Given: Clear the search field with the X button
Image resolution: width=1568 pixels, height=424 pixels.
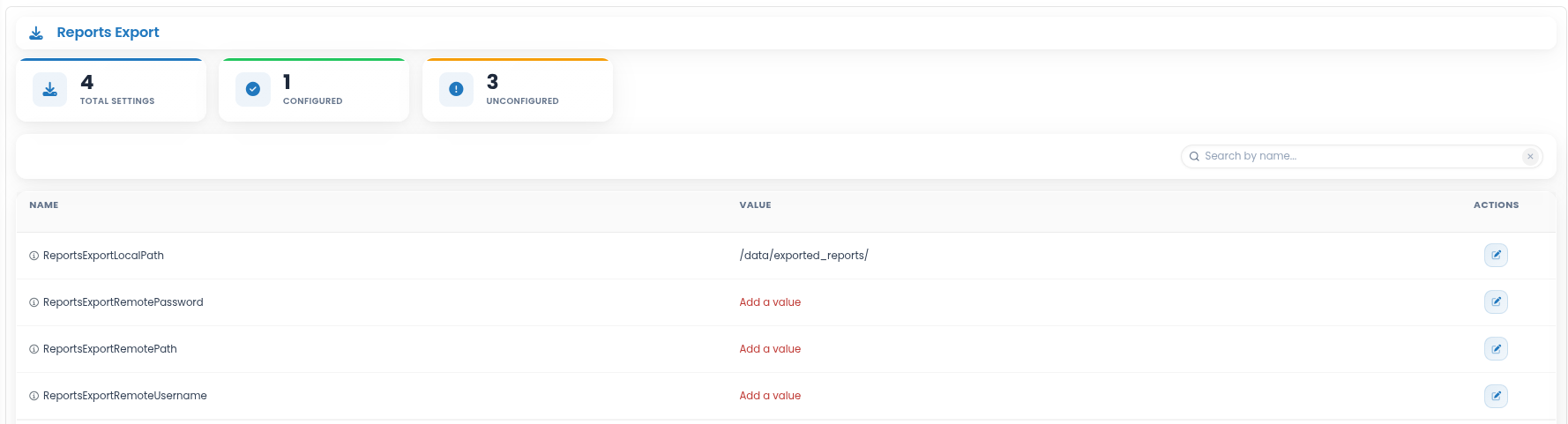Looking at the screenshot, I should 1530,156.
